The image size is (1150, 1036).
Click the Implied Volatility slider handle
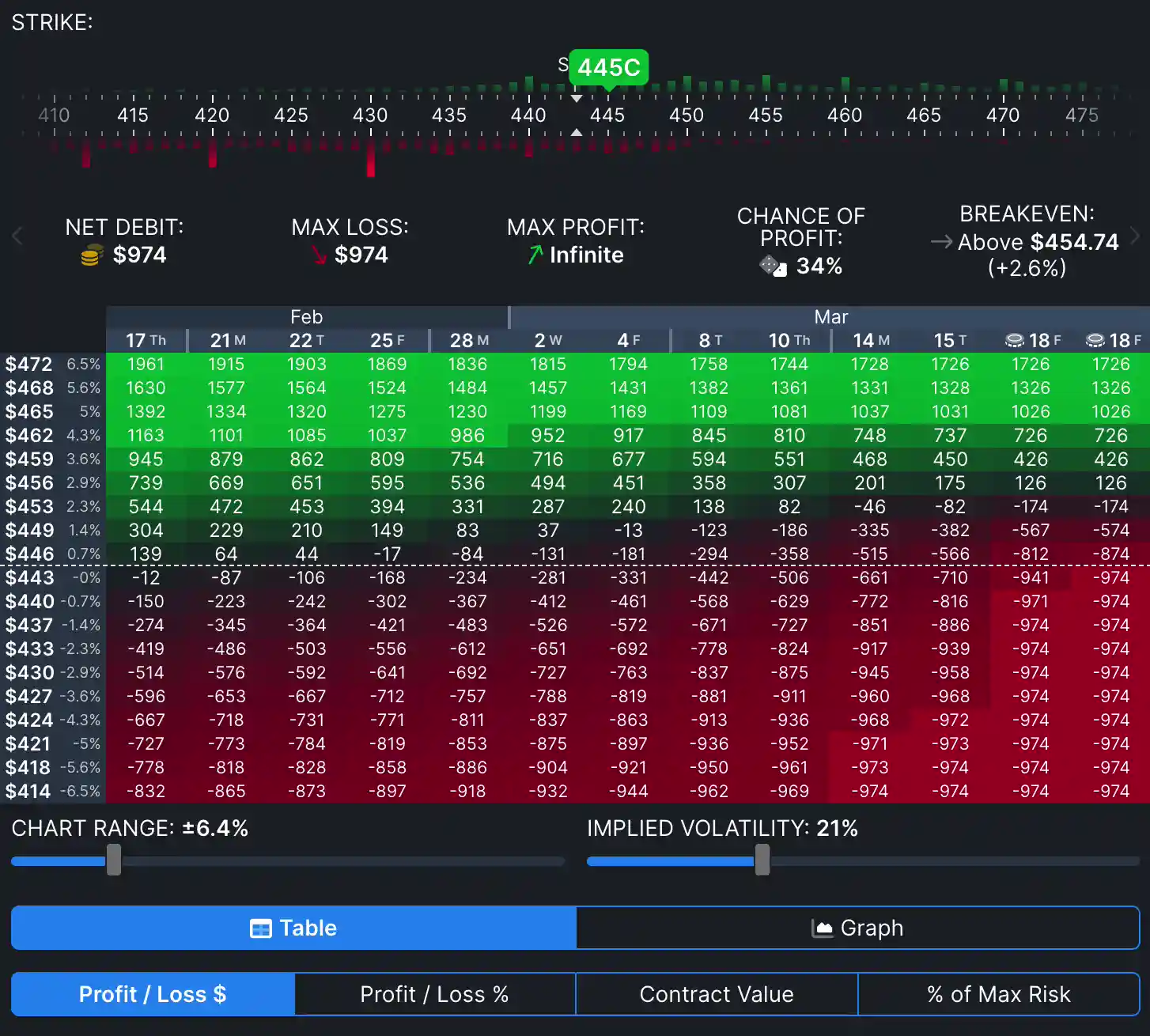762,860
